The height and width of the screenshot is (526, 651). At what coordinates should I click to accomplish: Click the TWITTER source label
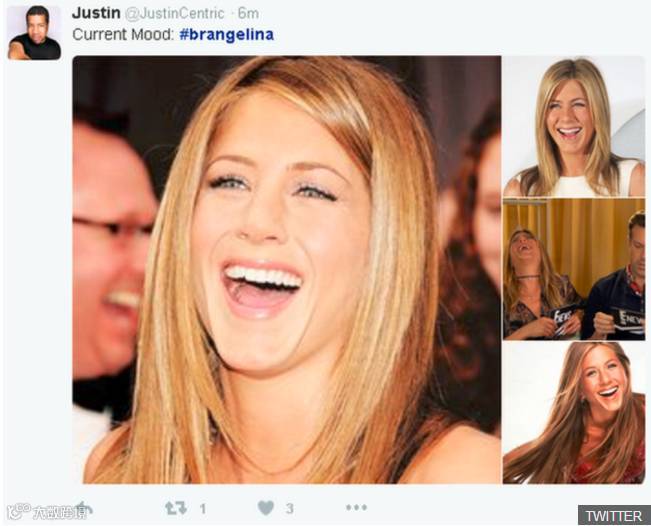click(x=614, y=516)
